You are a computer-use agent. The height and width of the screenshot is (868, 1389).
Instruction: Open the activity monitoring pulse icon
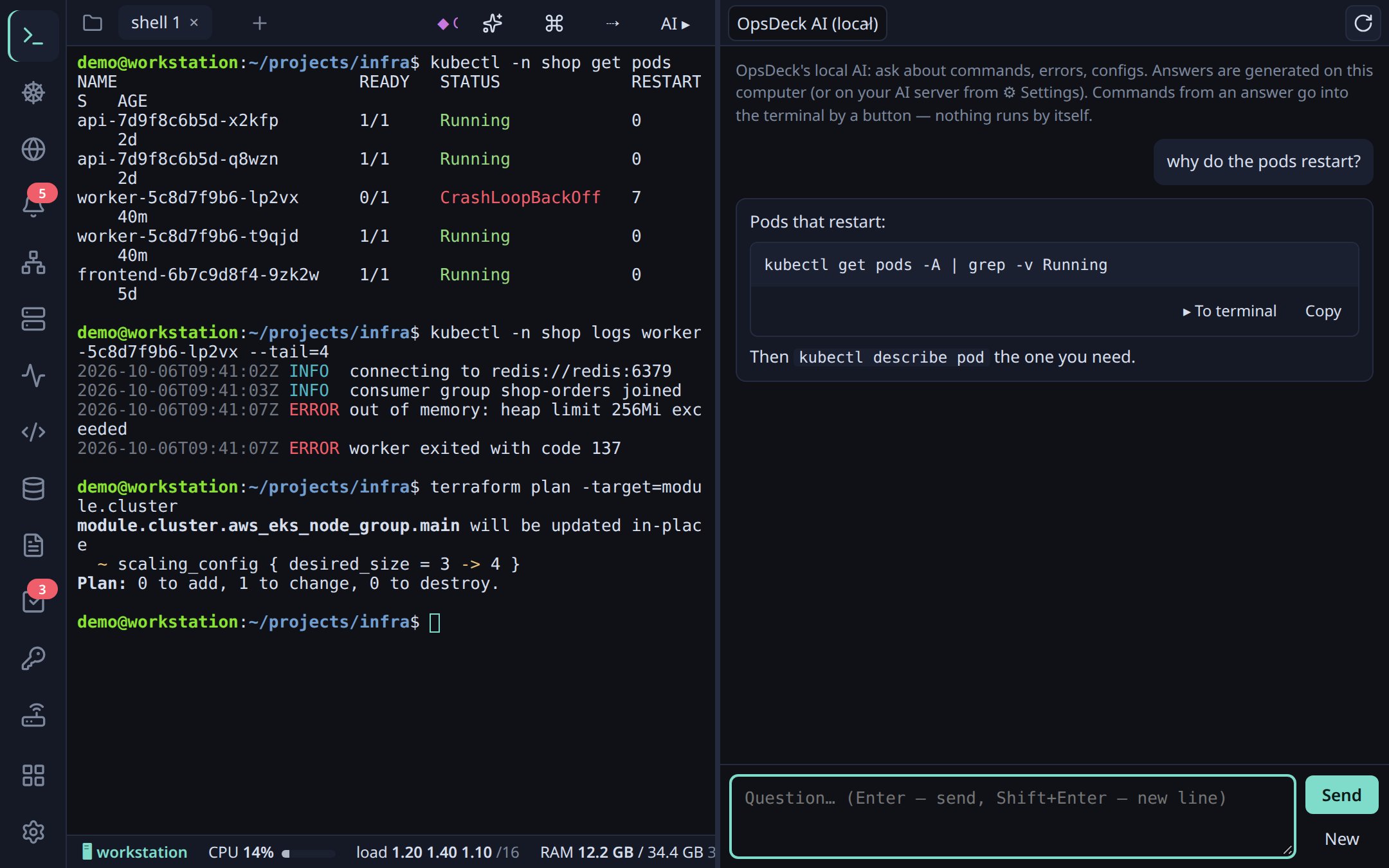(x=33, y=375)
